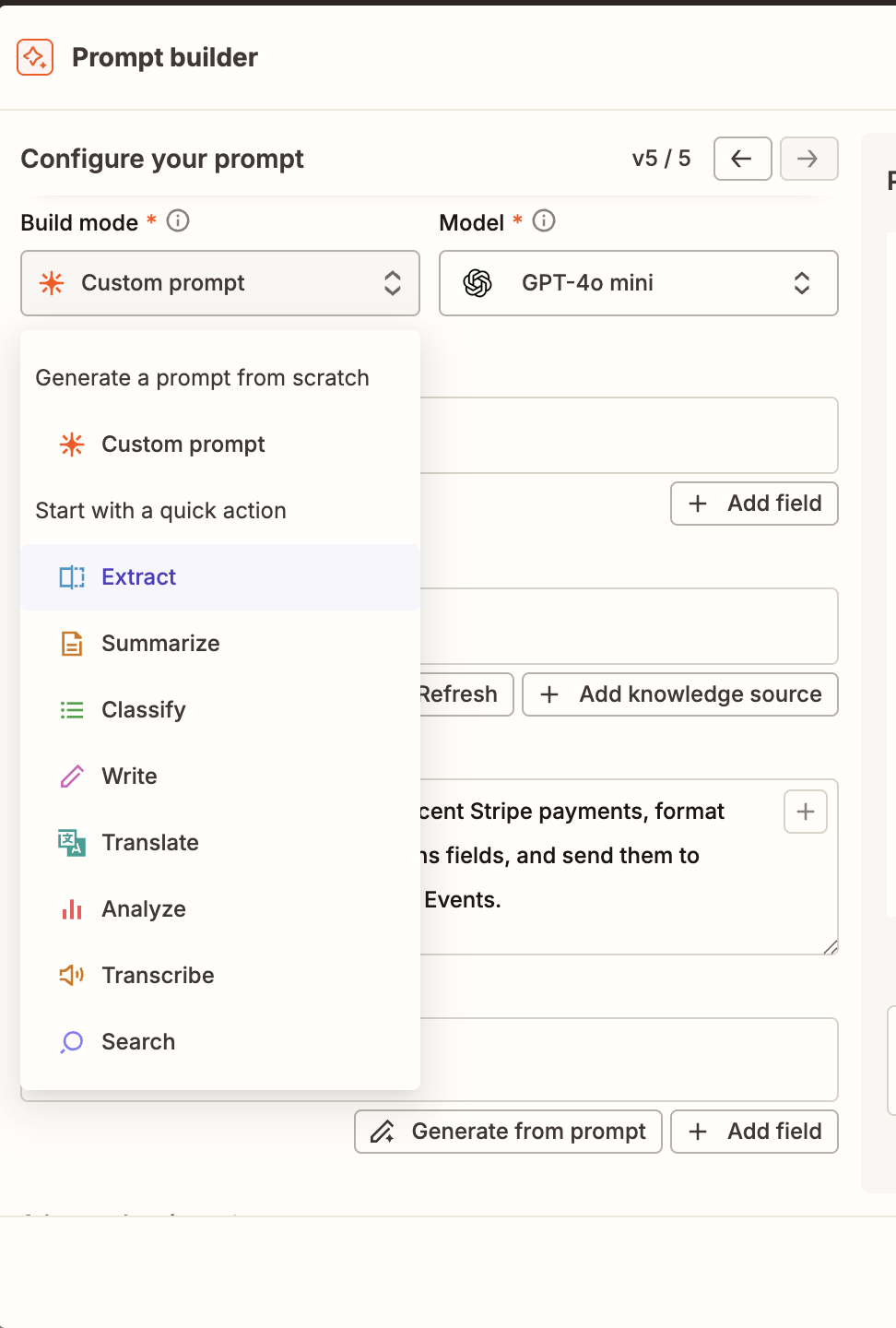Choose the Write quick action
The width and height of the screenshot is (896, 1328).
click(x=220, y=777)
